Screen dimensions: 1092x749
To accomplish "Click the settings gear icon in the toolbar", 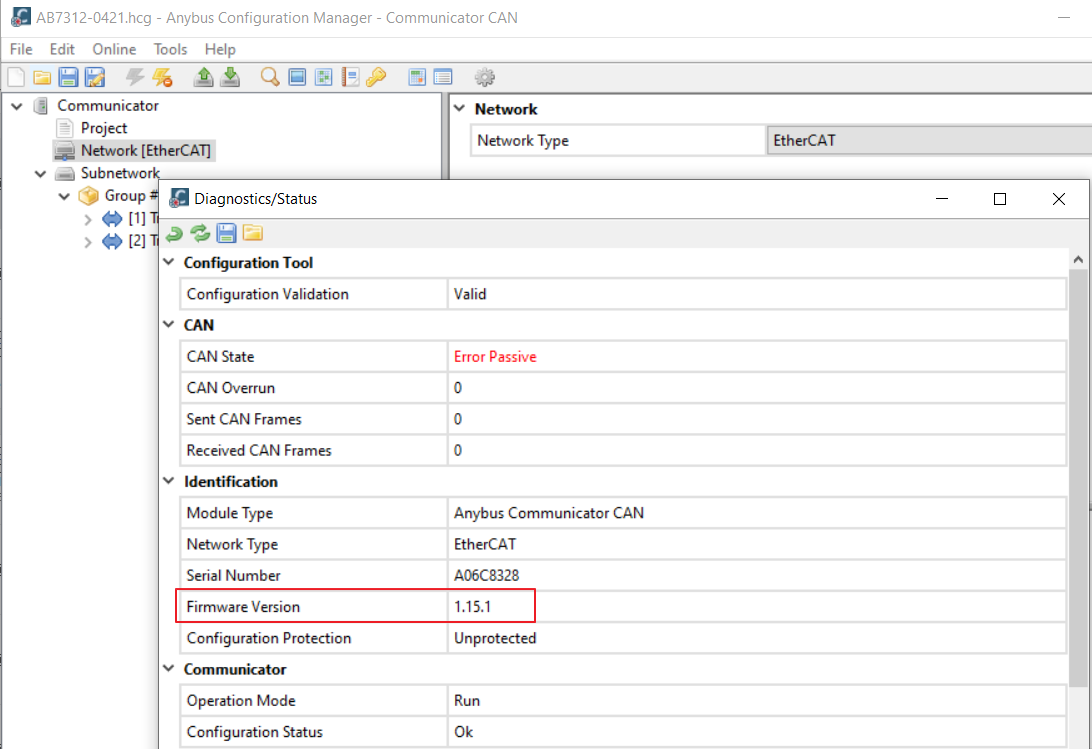I will coord(484,77).
